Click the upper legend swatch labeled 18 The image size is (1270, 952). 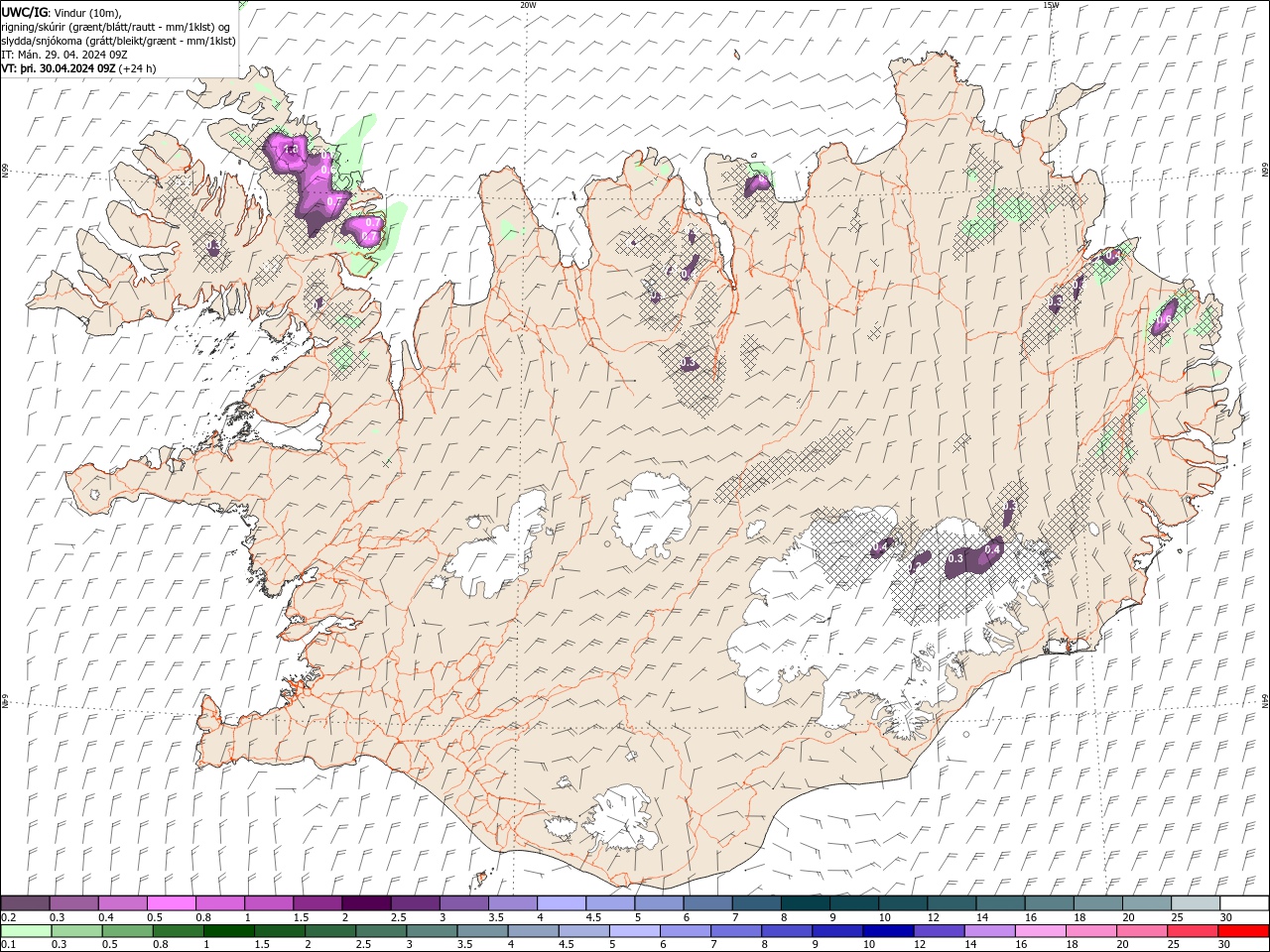pos(1097,903)
